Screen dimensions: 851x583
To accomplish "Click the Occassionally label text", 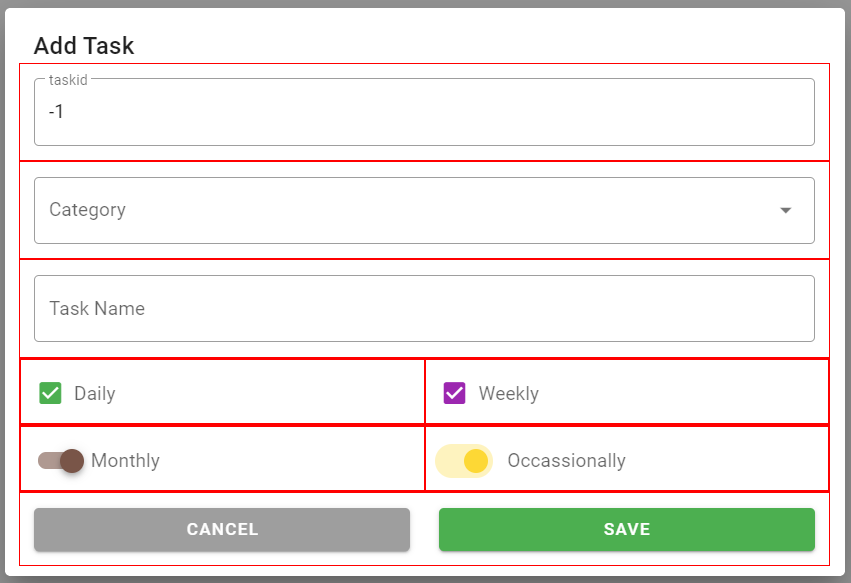I will (566, 461).
